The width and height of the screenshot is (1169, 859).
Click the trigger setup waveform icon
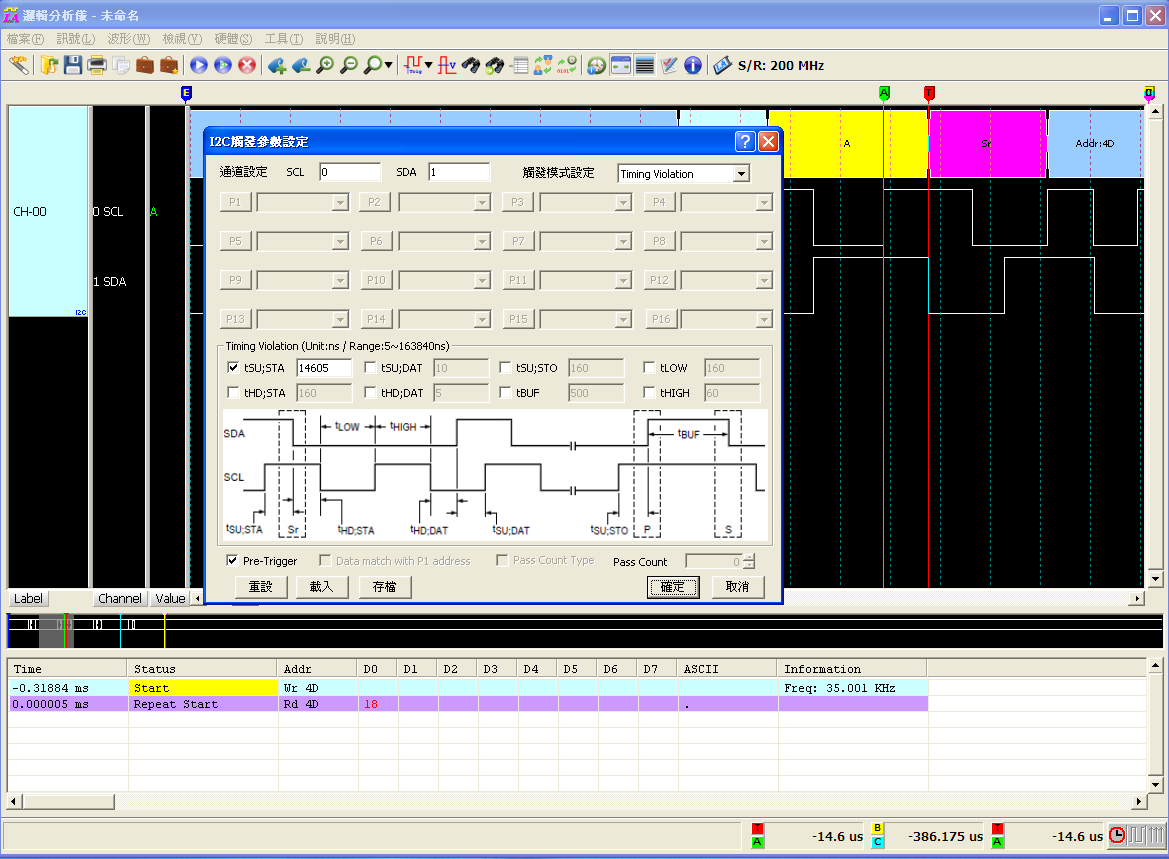tap(413, 66)
